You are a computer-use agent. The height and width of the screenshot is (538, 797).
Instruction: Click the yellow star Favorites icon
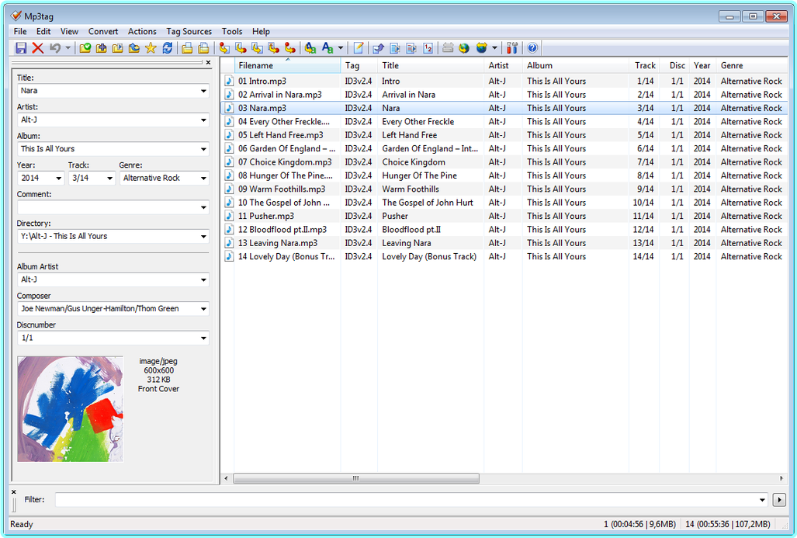[x=150, y=48]
